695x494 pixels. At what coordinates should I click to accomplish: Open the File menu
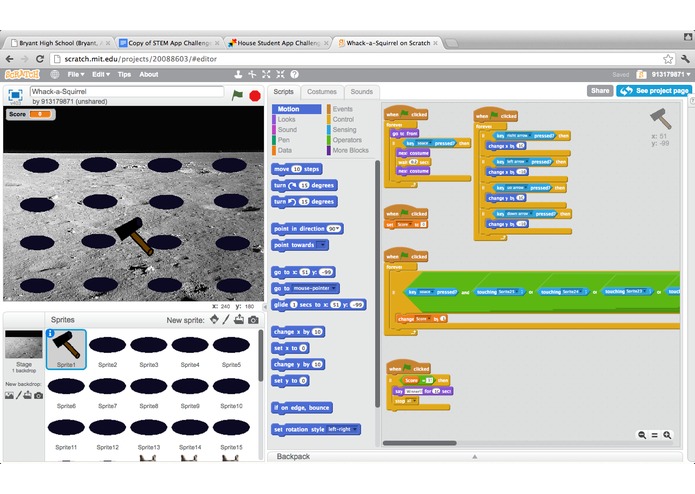(x=76, y=74)
